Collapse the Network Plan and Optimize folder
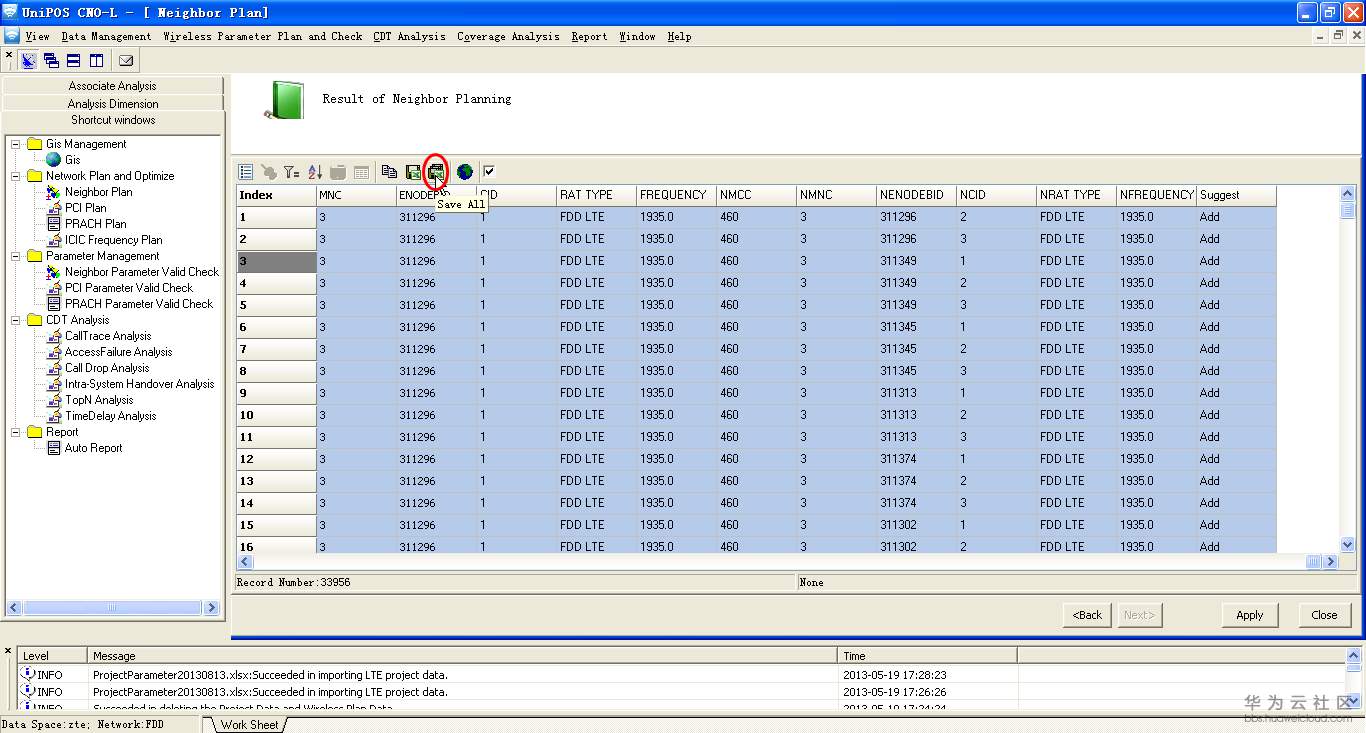This screenshot has height=733, width=1366. (x=16, y=176)
